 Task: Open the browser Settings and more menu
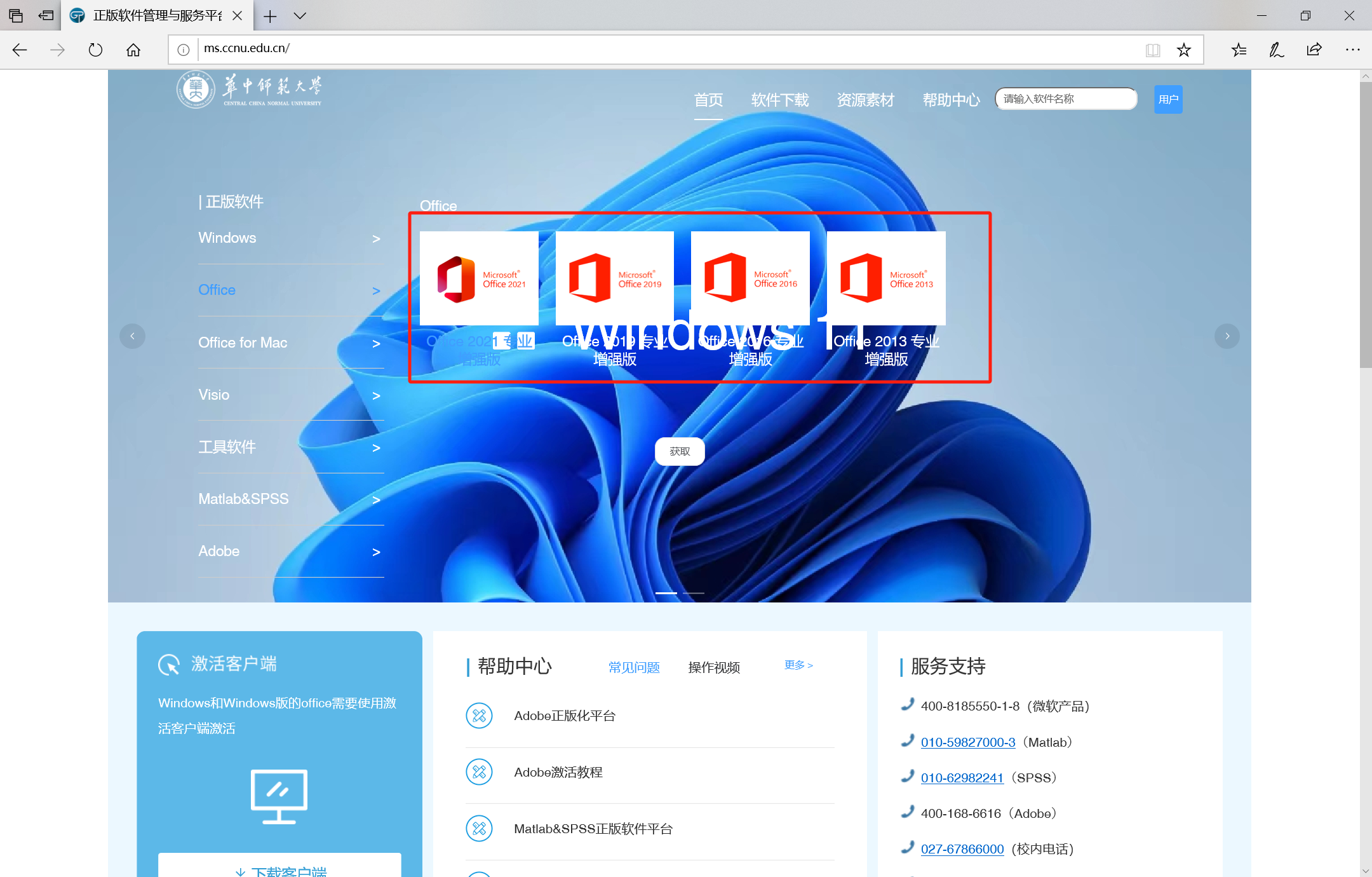(1352, 50)
